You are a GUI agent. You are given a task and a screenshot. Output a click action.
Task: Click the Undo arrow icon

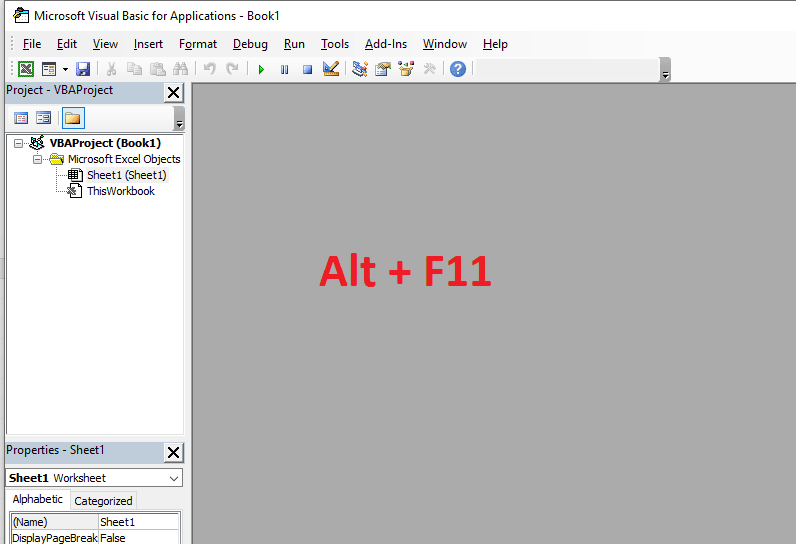[210, 69]
